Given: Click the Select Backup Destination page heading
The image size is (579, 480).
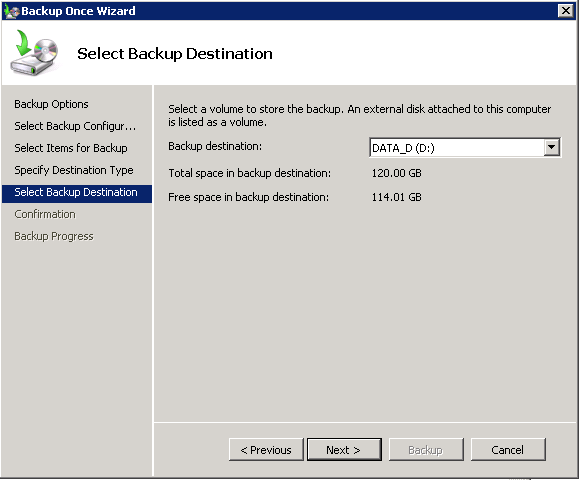Looking at the screenshot, I should point(175,54).
